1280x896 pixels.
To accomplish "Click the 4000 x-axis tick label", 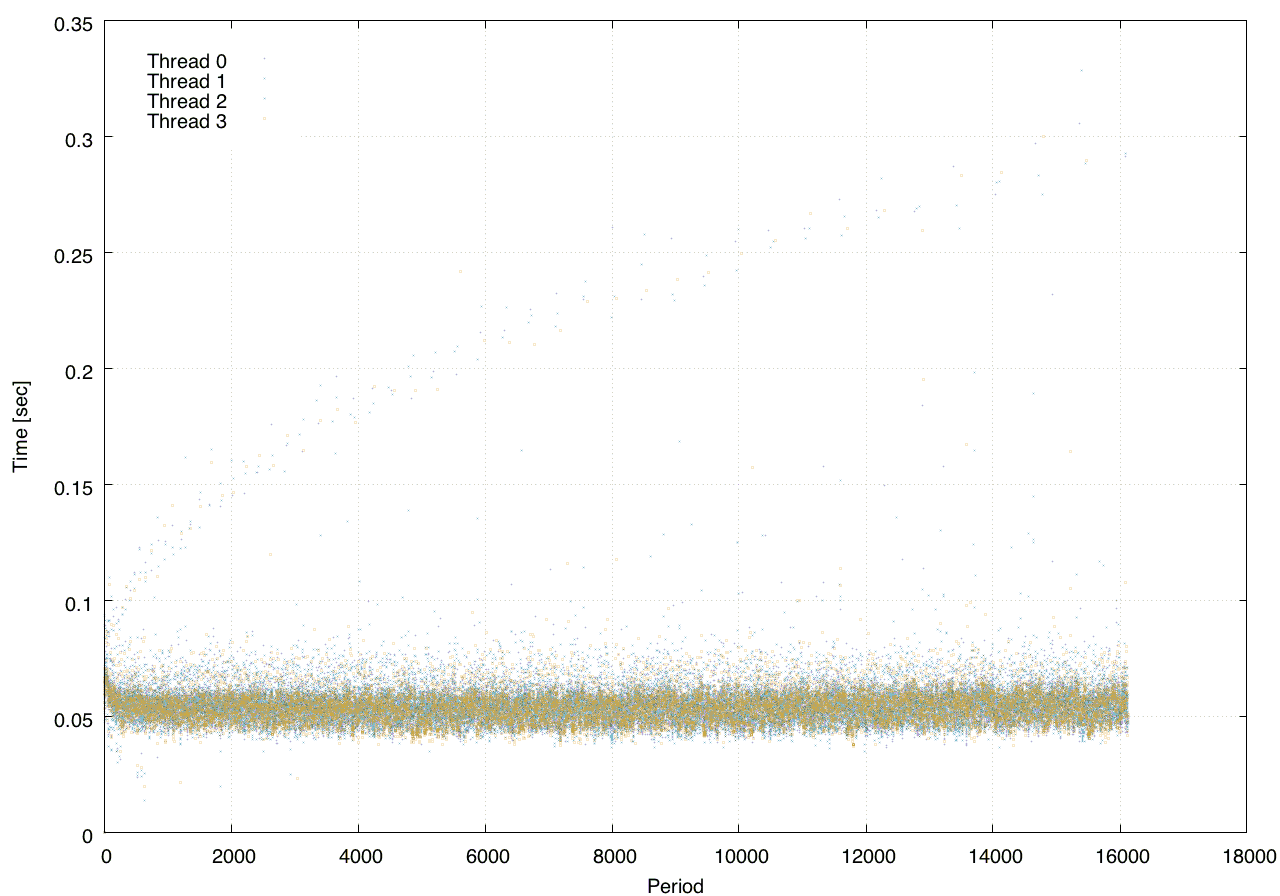I will click(x=358, y=856).
